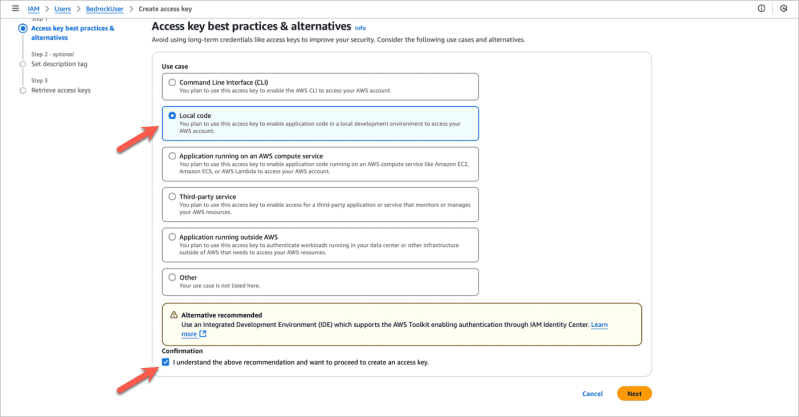Click the clock icon in top right

click(x=784, y=9)
